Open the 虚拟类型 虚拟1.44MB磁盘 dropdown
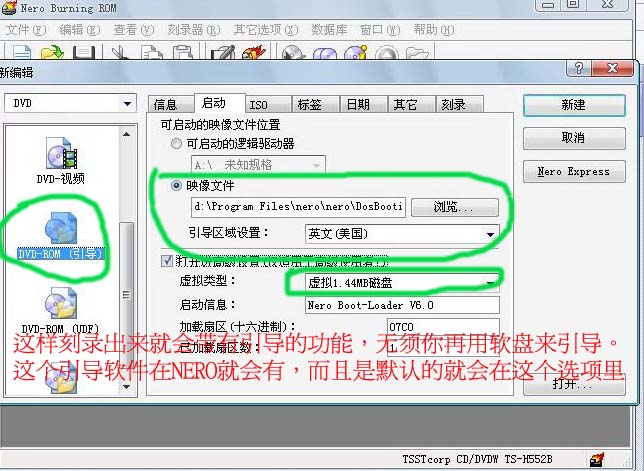This screenshot has width=644, height=471. (x=402, y=283)
